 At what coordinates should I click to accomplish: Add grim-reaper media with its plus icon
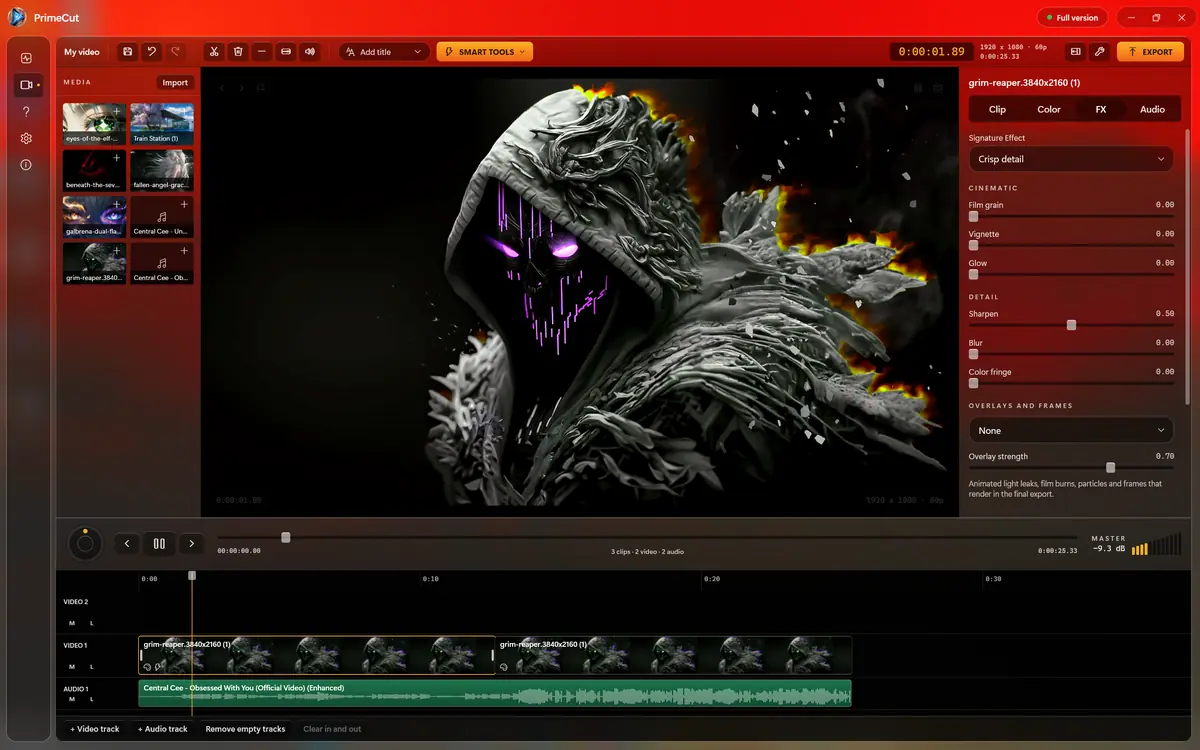[116, 251]
